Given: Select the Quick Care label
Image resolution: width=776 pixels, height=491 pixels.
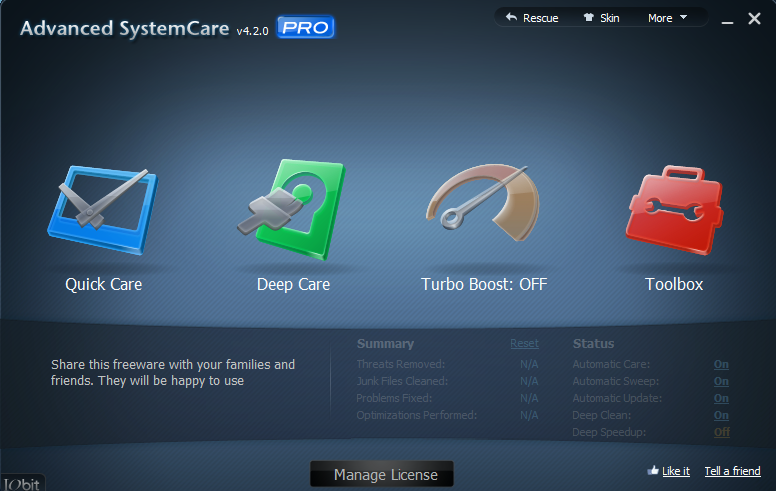Looking at the screenshot, I should click(x=104, y=284).
